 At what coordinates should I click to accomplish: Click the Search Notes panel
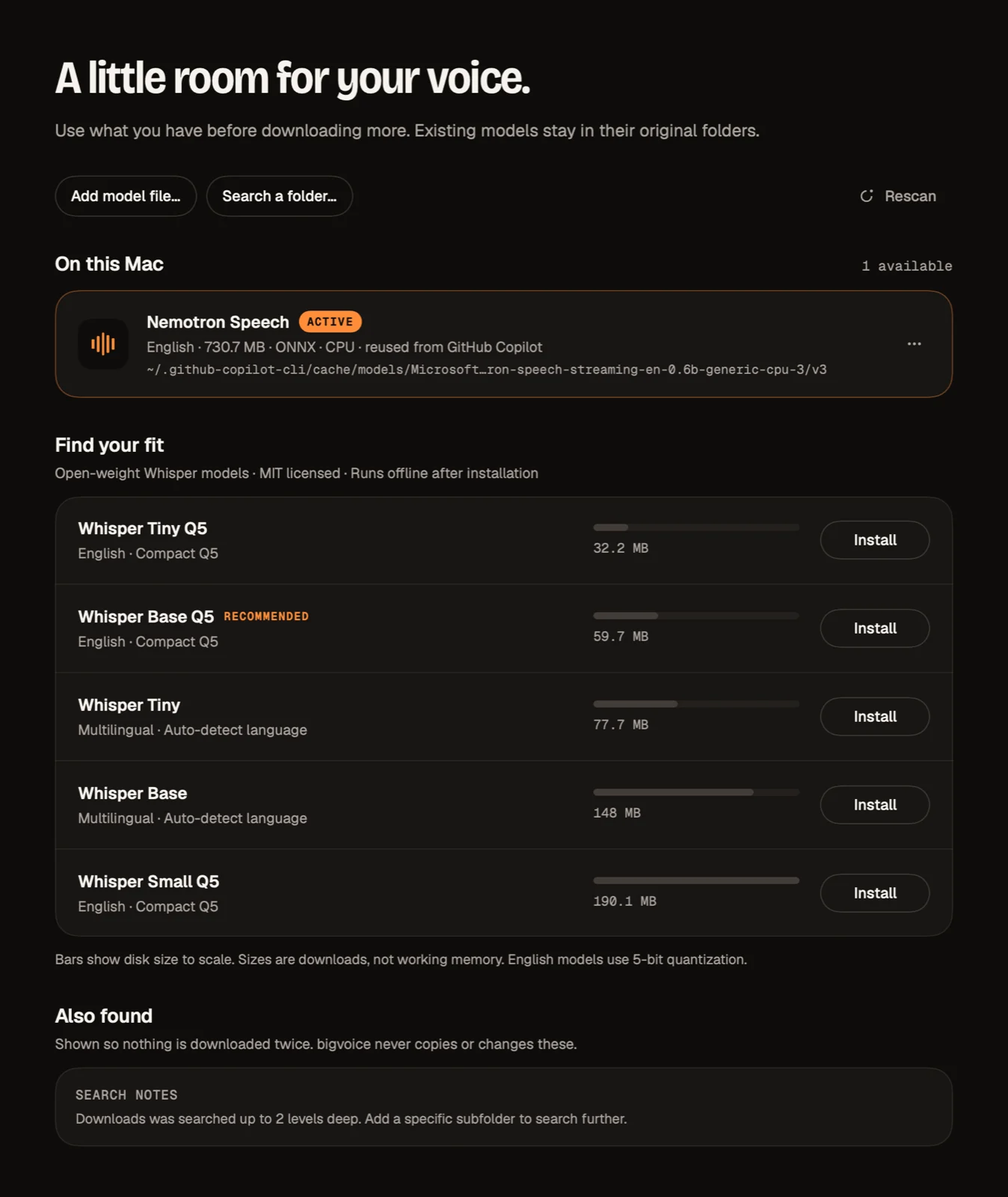click(503, 1106)
